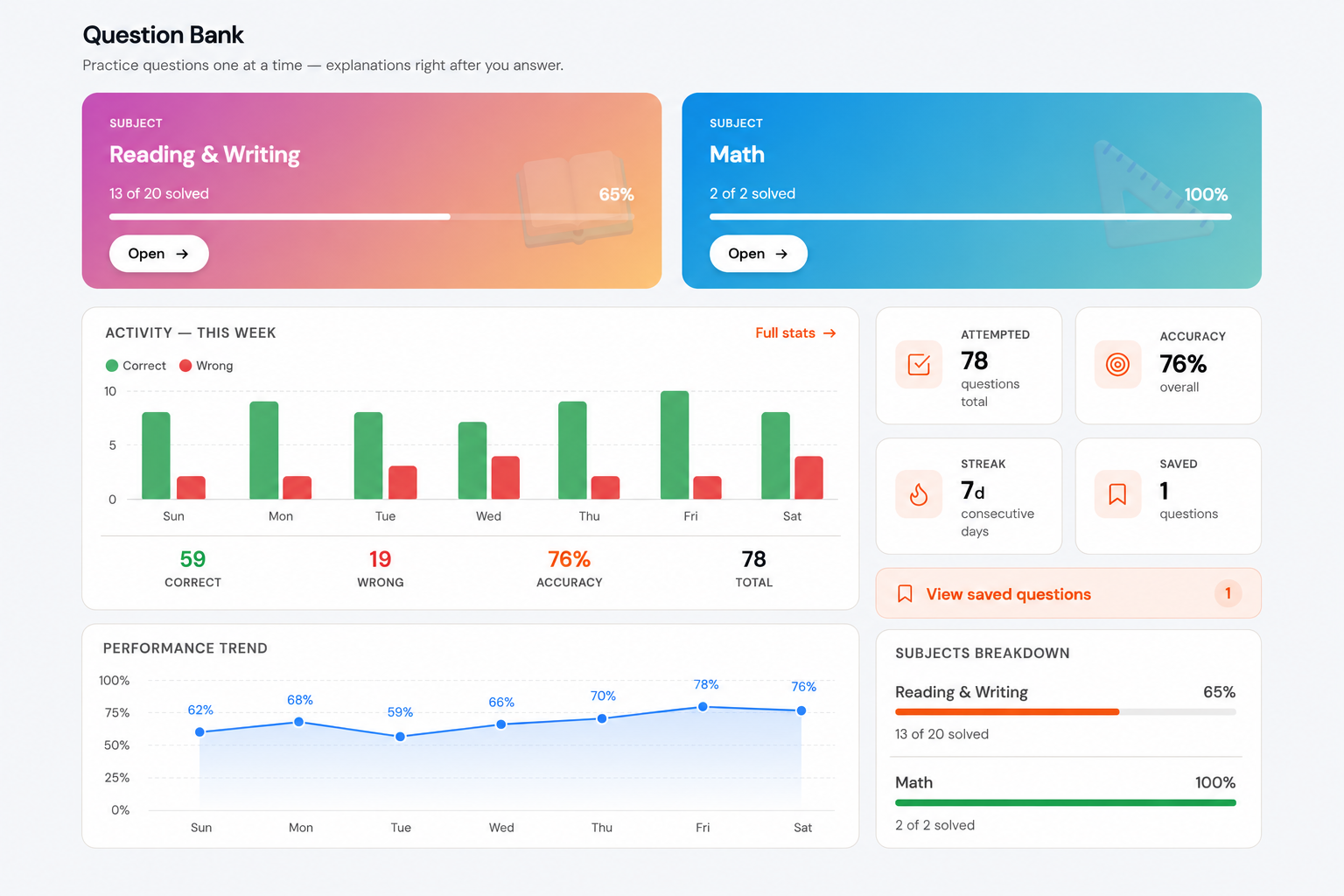
Task: Click the green Correct legend dot
Action: point(112,366)
